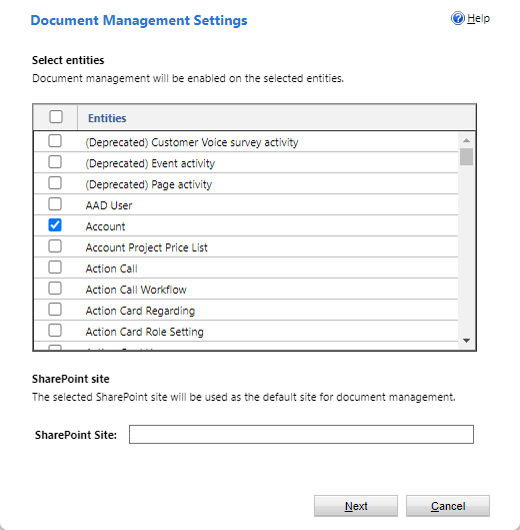The width and height of the screenshot is (520, 530).
Task: Click into the SharePoint Site input field
Action: tap(301, 434)
